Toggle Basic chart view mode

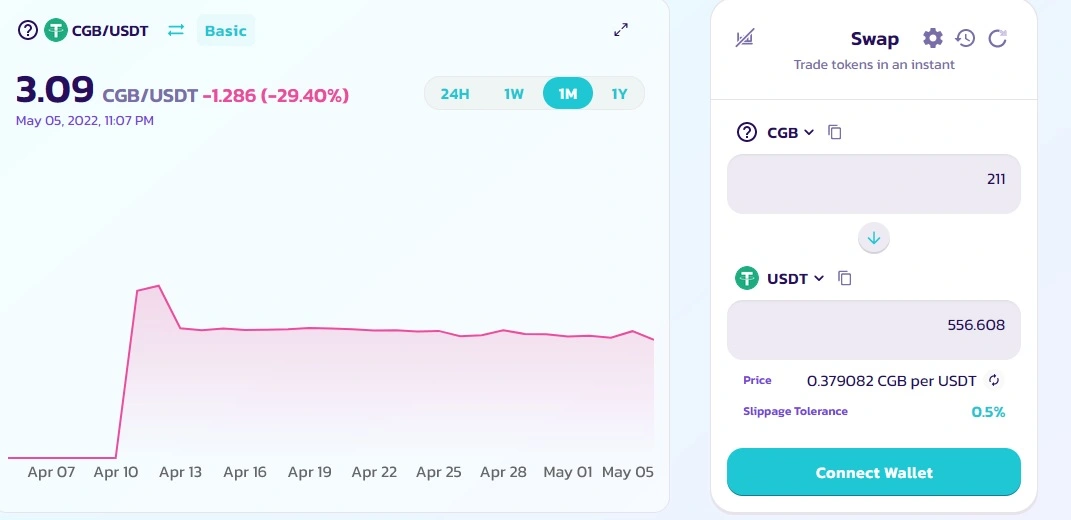tap(225, 31)
